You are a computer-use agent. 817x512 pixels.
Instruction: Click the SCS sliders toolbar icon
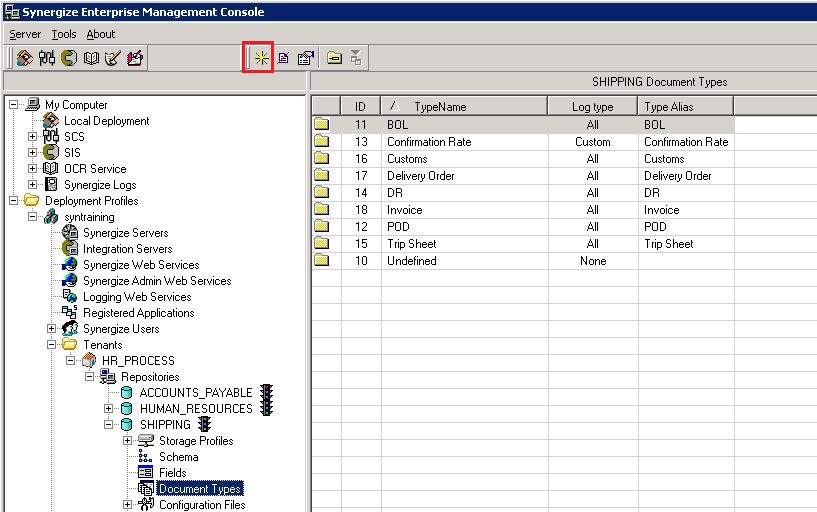point(46,58)
